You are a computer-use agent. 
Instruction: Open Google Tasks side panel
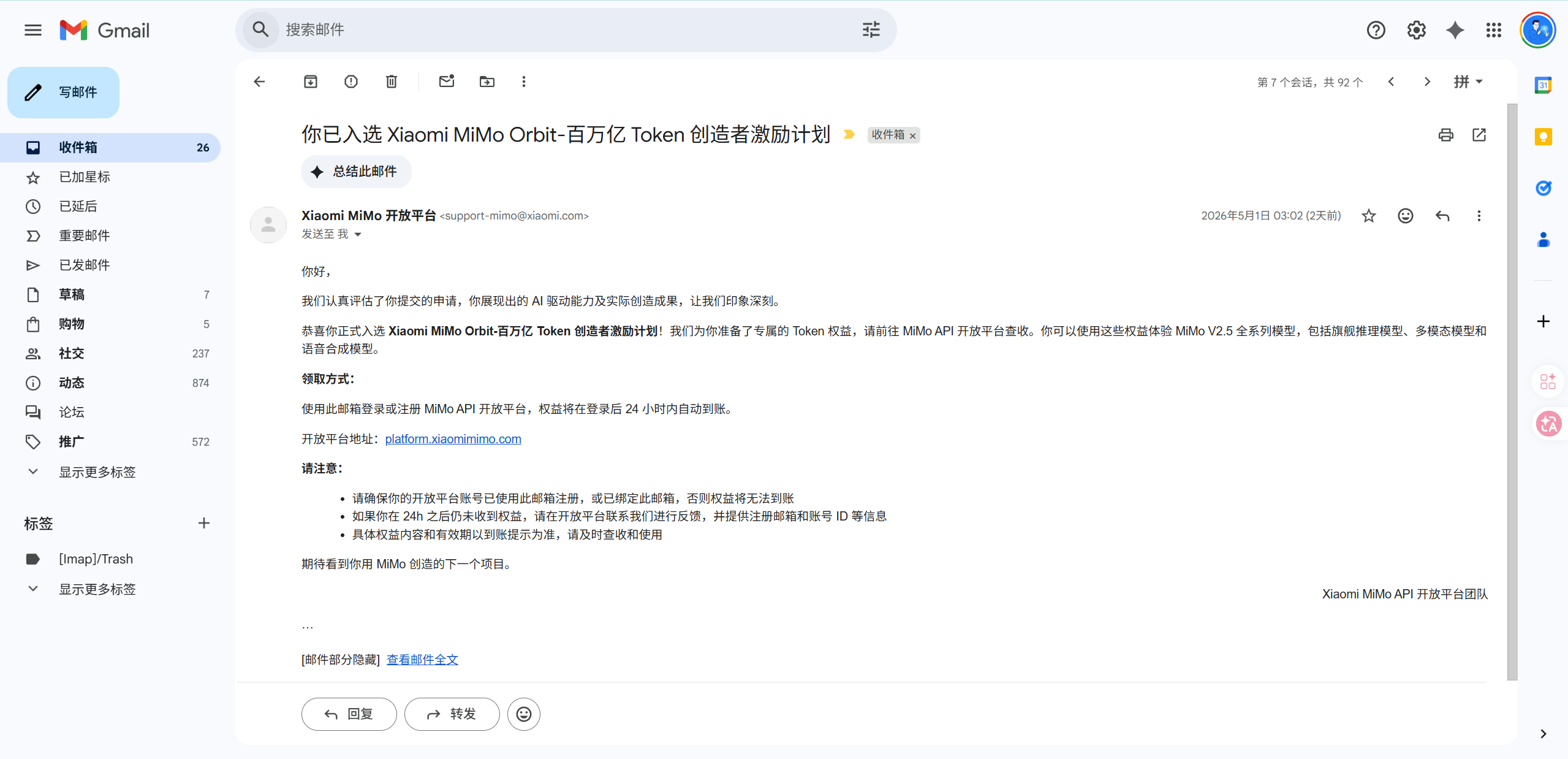click(x=1543, y=188)
